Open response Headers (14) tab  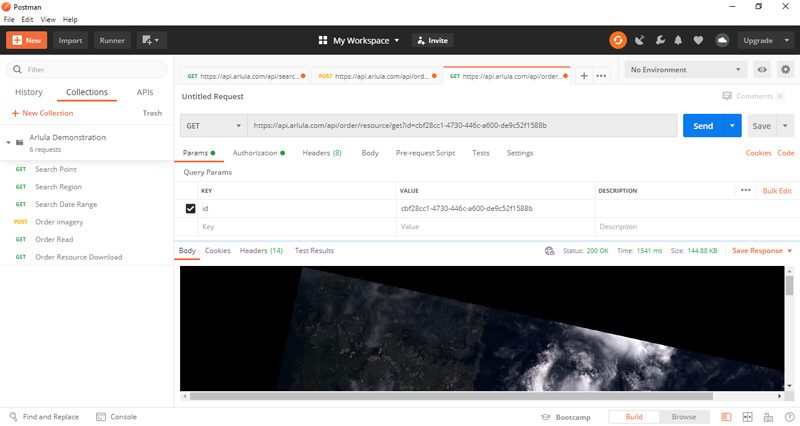coord(261,250)
